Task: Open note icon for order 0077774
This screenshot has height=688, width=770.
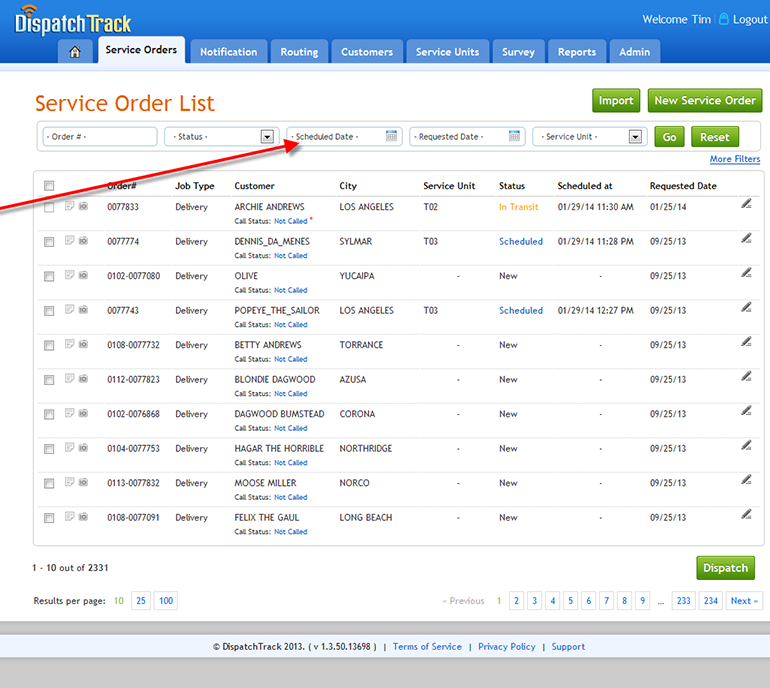Action: [69, 241]
